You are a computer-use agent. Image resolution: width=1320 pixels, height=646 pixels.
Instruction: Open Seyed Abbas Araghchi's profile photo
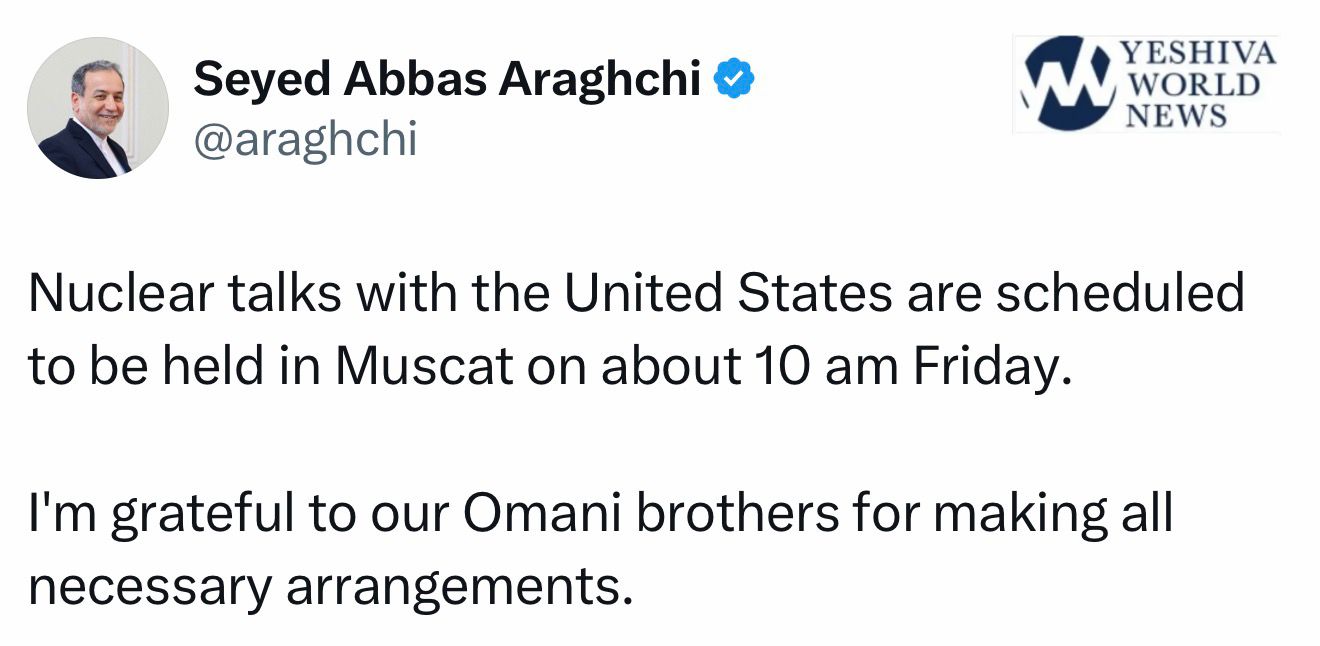click(x=98, y=109)
